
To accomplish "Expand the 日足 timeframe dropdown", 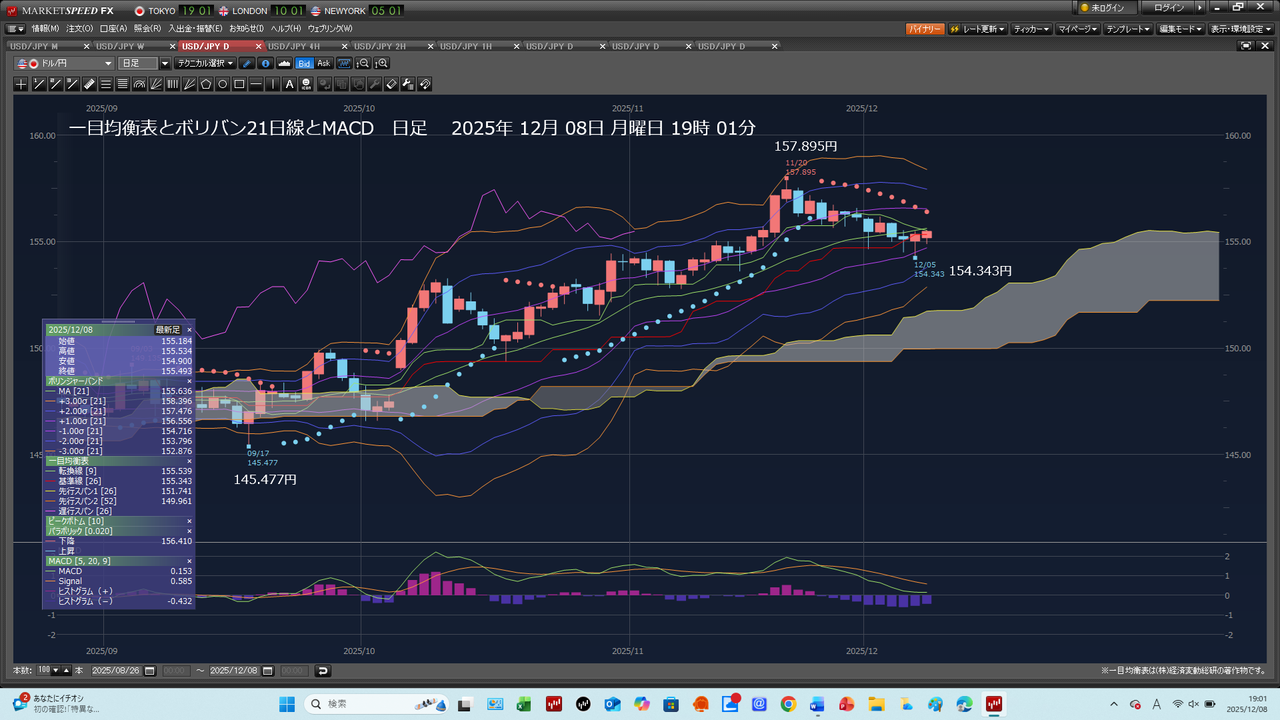I will (165, 64).
